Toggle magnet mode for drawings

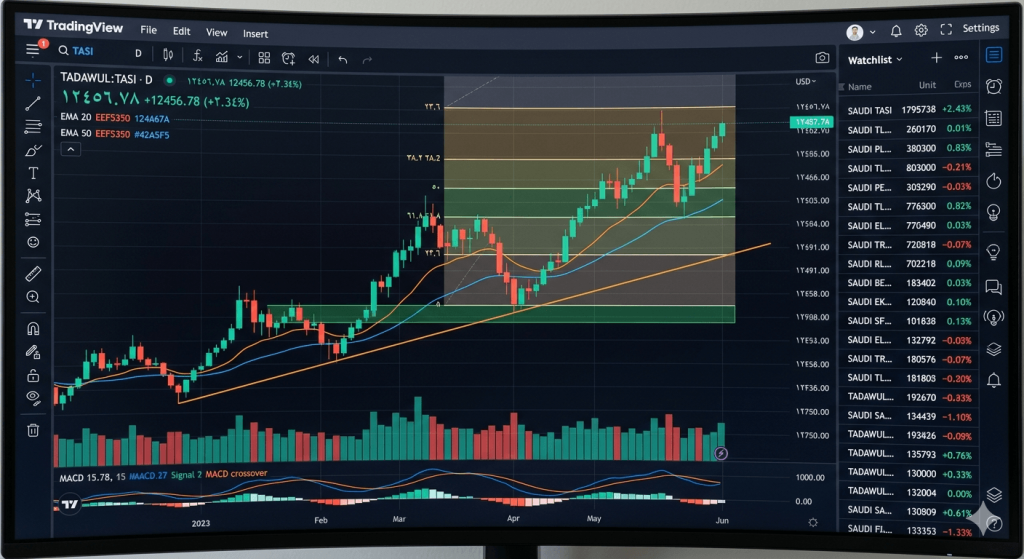click(x=33, y=328)
